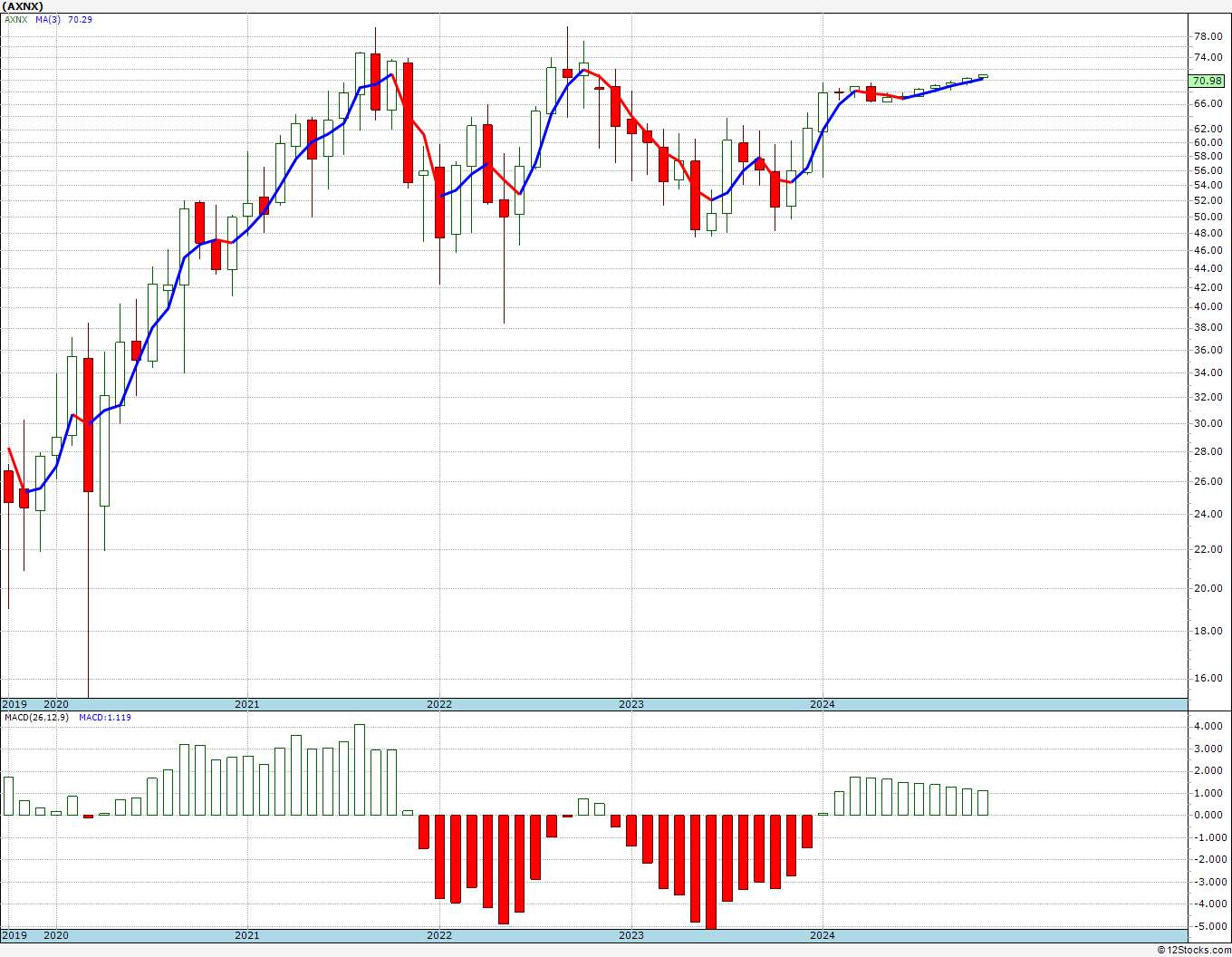Click the "24.00" price axis label
This screenshot has width=1232, height=957.
tap(1208, 514)
